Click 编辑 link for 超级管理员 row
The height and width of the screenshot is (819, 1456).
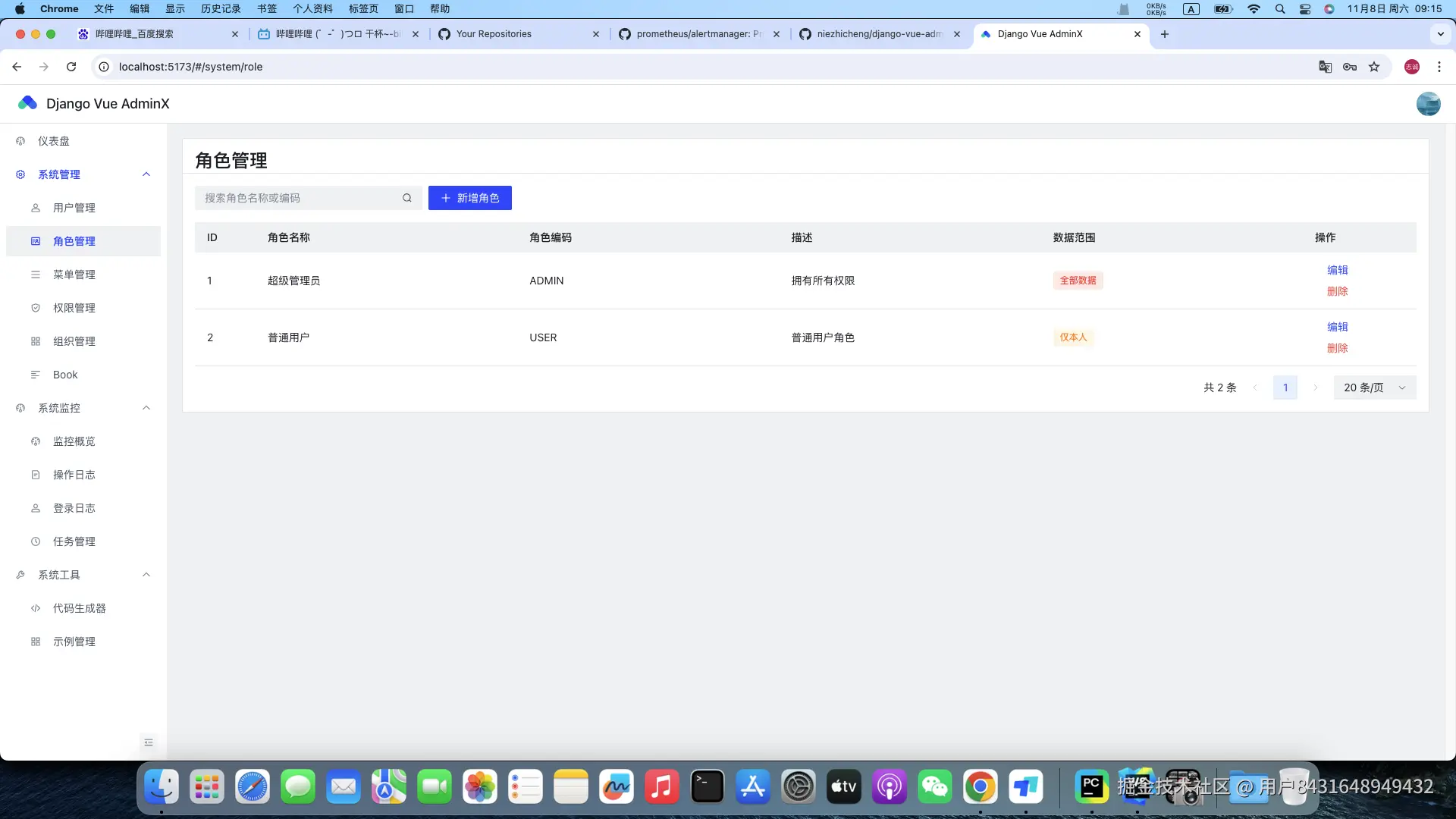pos(1337,270)
